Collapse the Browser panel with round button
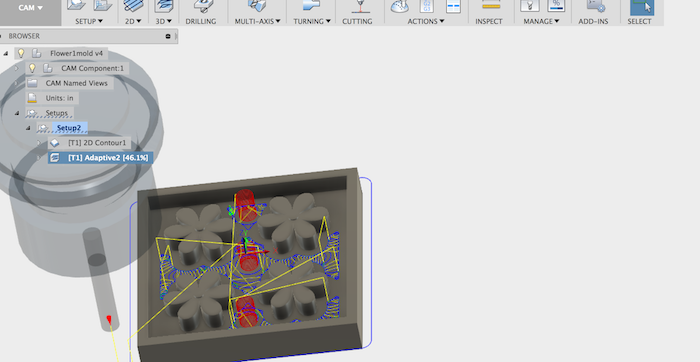 [168, 36]
